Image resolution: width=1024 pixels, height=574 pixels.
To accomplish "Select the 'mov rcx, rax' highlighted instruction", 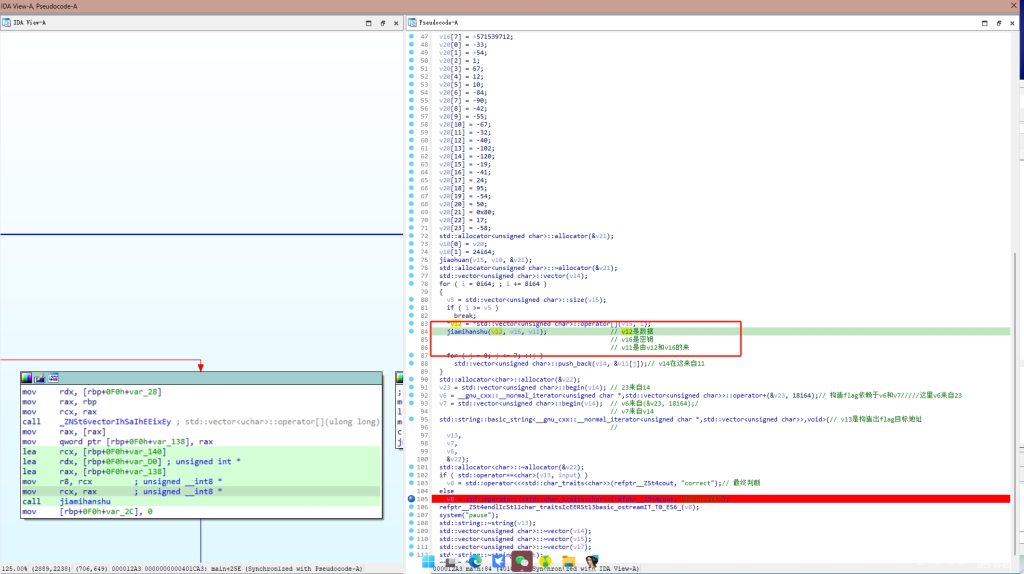I will click(x=201, y=492).
